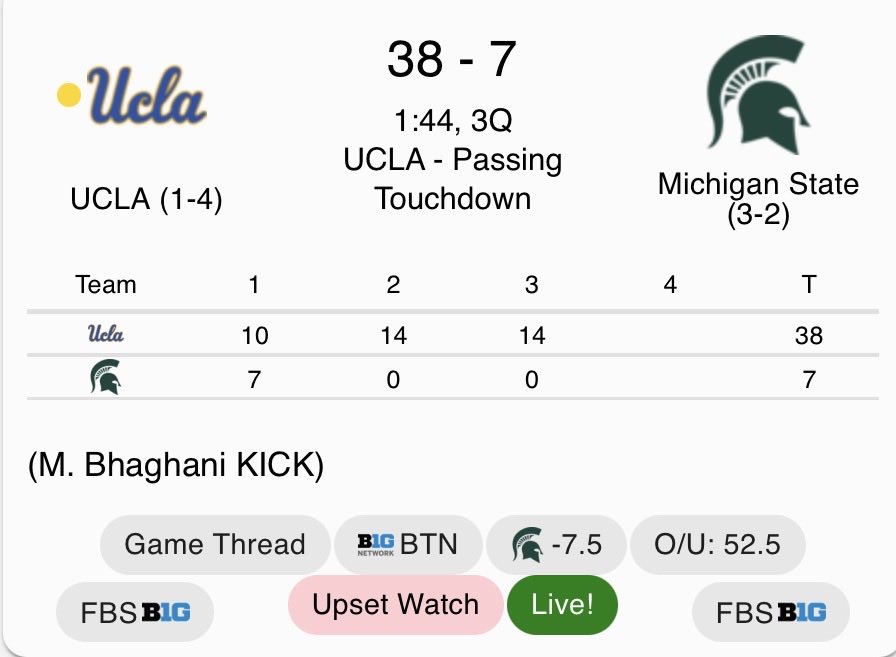
Task: Click the left FBS Big Ten badge
Action: [x=135, y=612]
